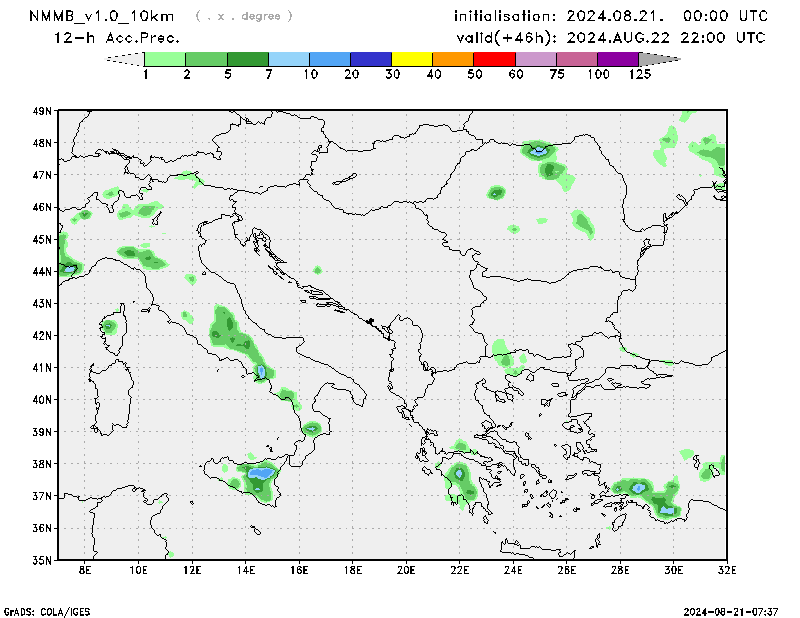This screenshot has width=800, height=618.
Task: Click the white arrow at the color scale's left end
Action: (125, 59)
